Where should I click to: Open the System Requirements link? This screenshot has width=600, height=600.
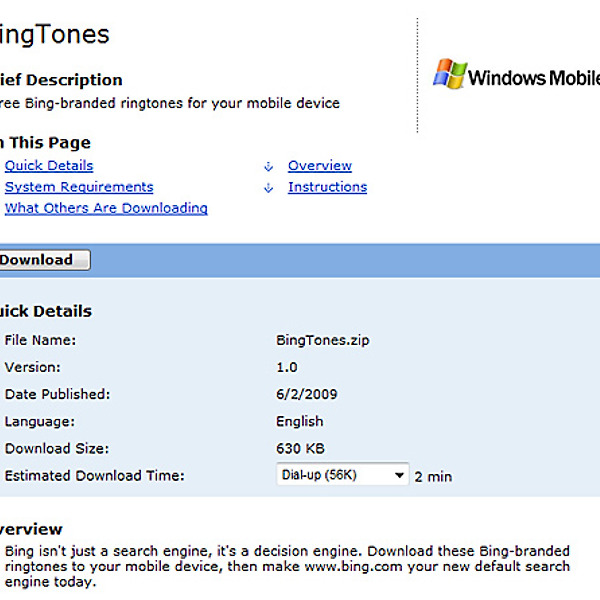79,187
